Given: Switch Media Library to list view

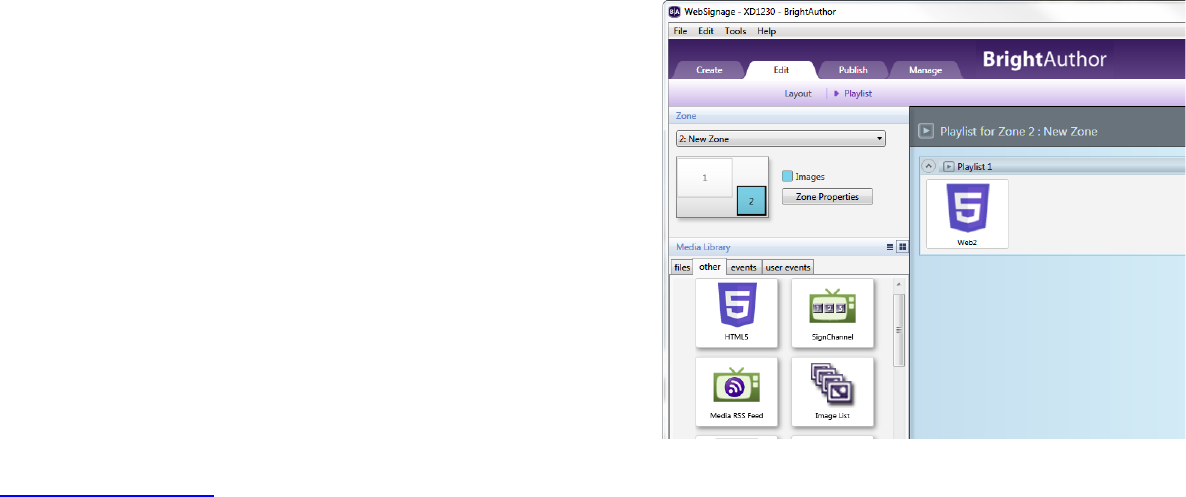Looking at the screenshot, I should point(890,247).
